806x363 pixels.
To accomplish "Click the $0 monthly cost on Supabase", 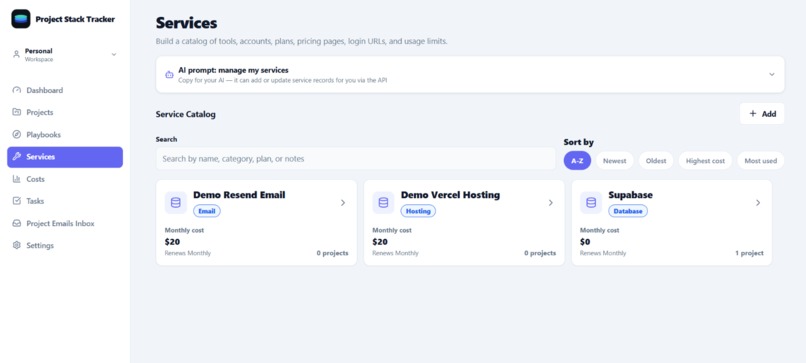I will point(585,242).
